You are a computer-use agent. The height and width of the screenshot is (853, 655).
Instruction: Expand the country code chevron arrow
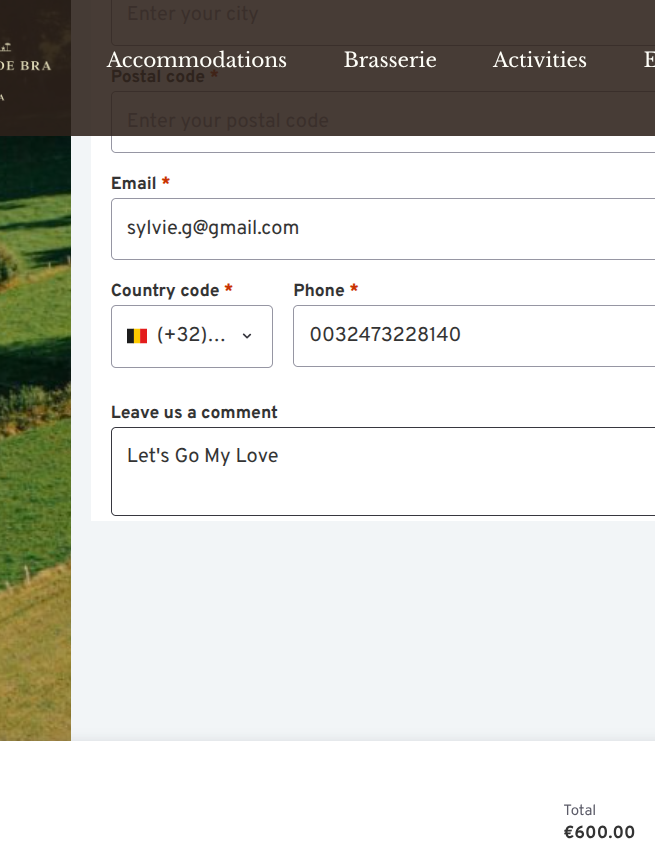pyautogui.click(x=247, y=336)
